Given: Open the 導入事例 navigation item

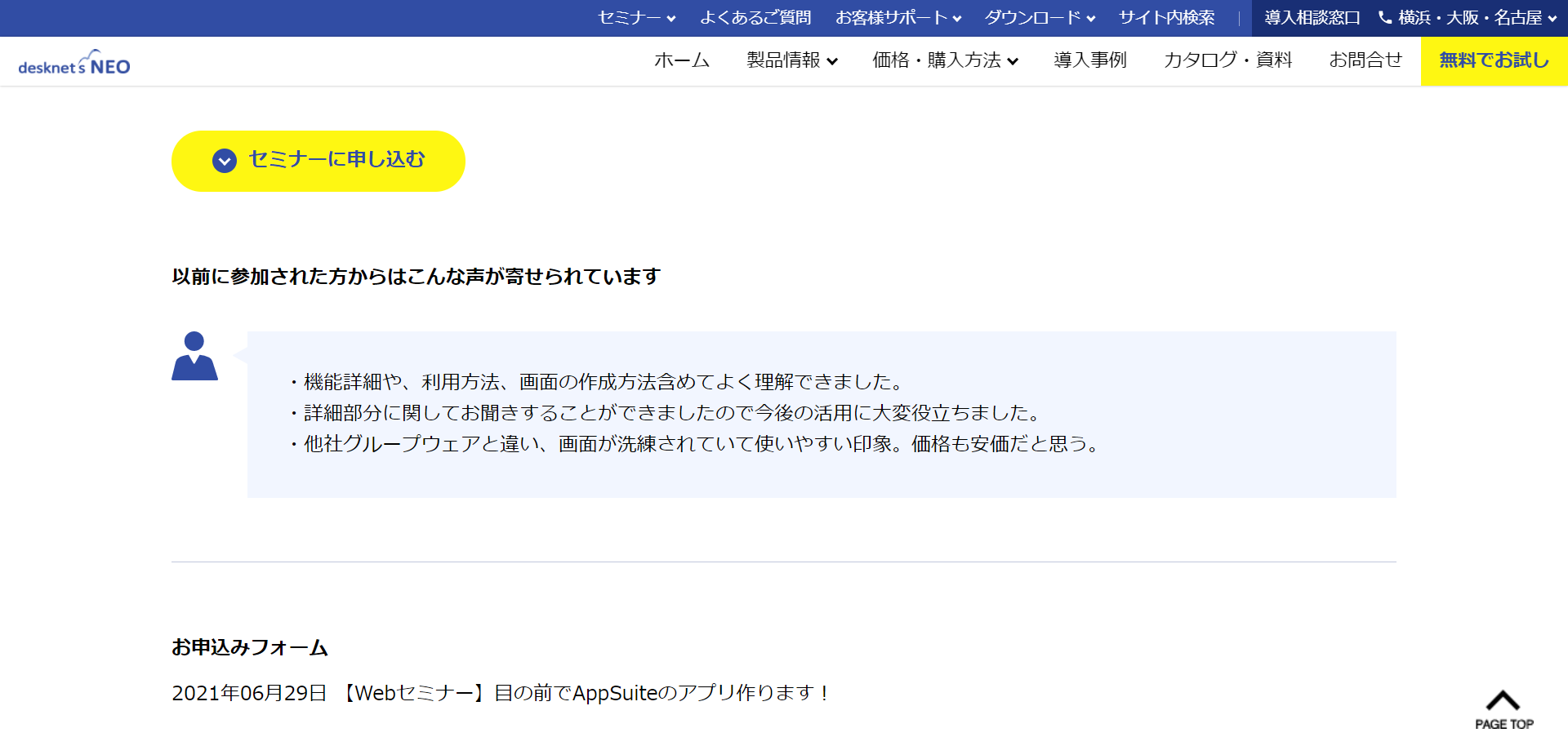Looking at the screenshot, I should 1090,60.
